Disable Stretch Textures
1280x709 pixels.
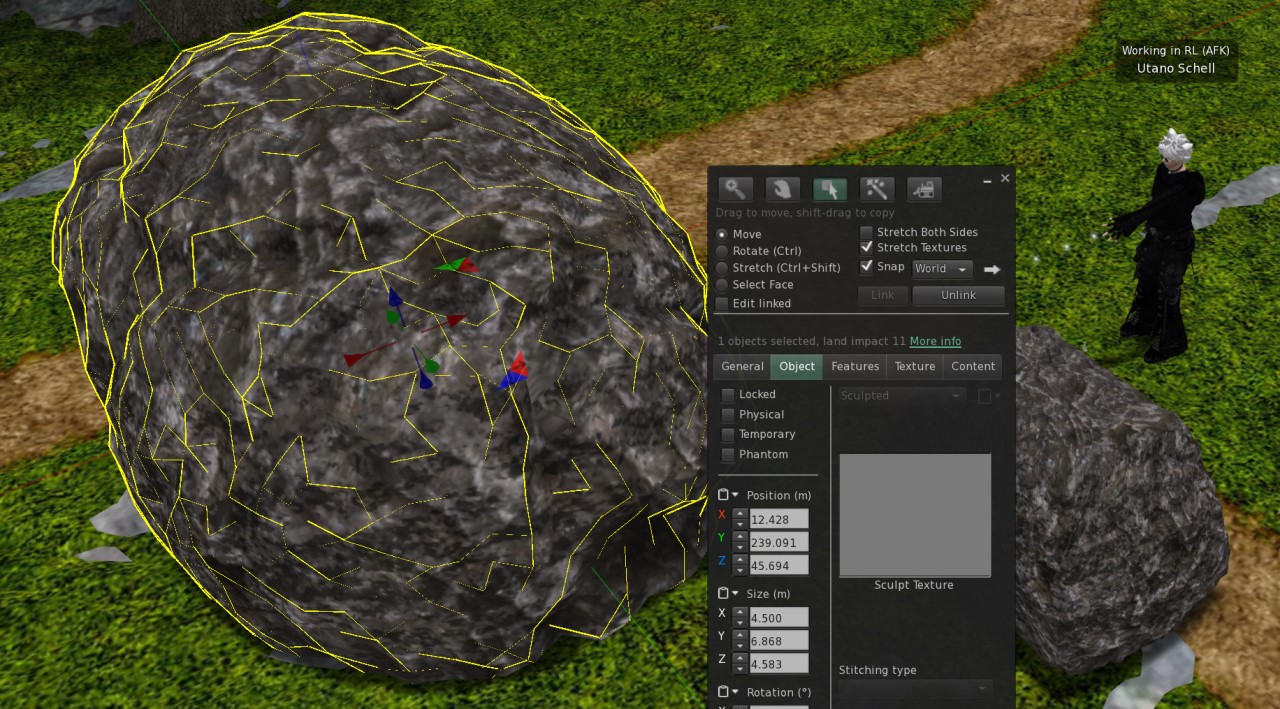867,248
